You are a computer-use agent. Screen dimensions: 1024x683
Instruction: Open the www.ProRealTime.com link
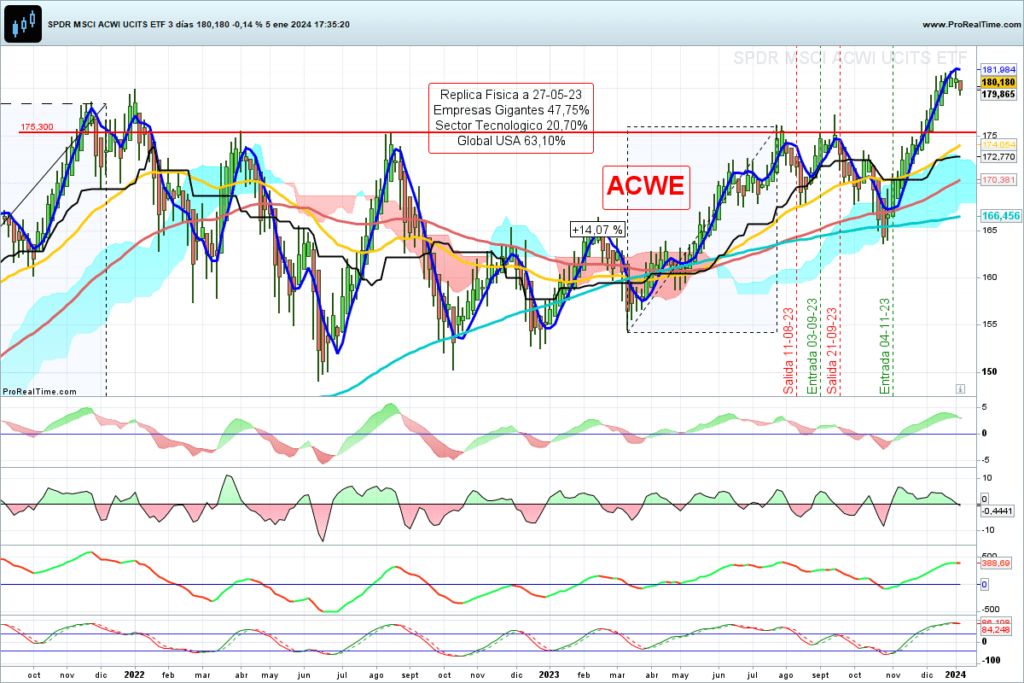[x=971, y=24]
